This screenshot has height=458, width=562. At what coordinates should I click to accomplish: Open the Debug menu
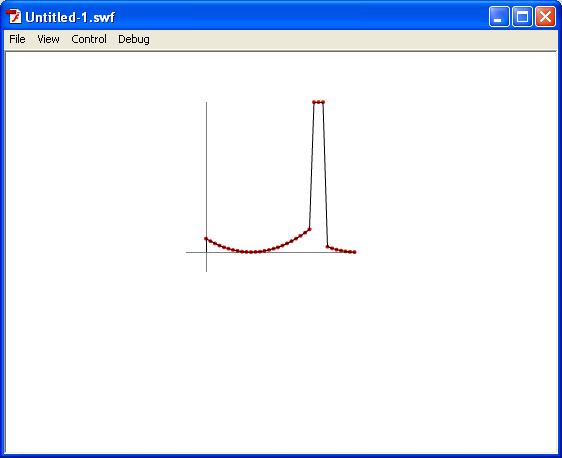134,39
